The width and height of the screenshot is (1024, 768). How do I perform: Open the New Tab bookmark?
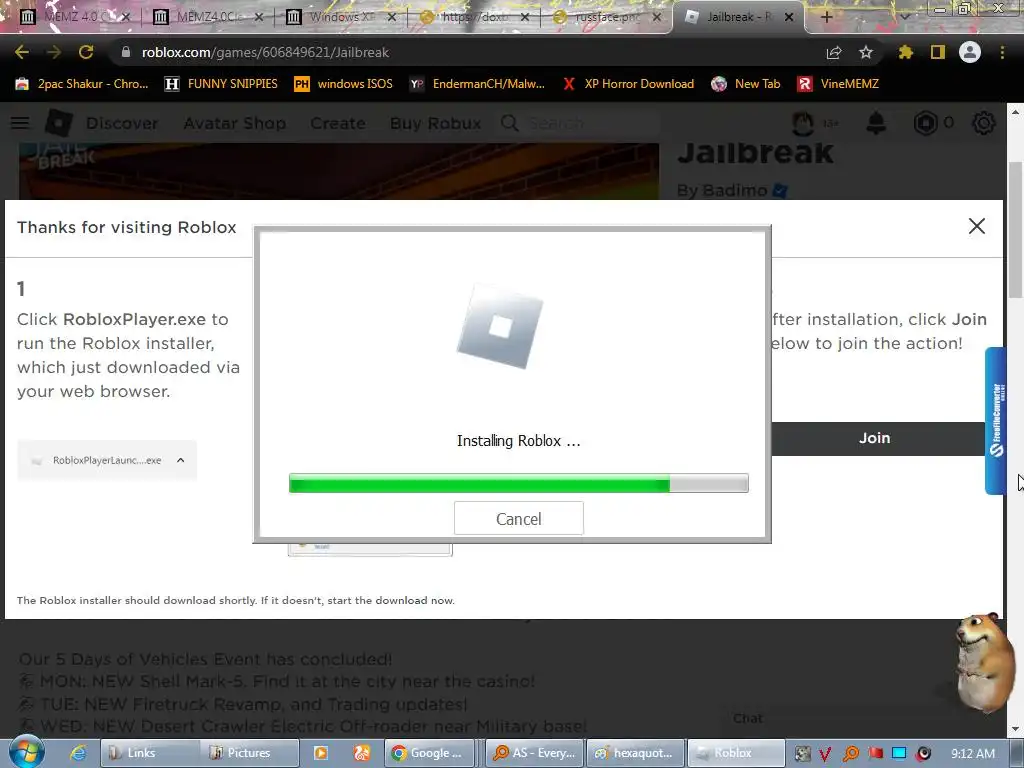click(x=746, y=84)
